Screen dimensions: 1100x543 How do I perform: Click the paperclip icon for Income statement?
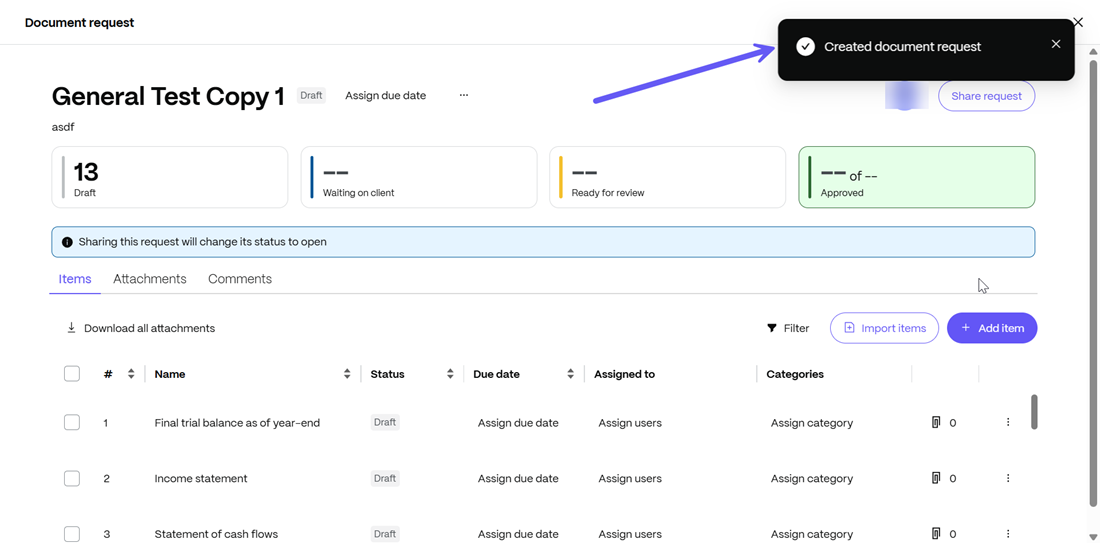coord(935,478)
